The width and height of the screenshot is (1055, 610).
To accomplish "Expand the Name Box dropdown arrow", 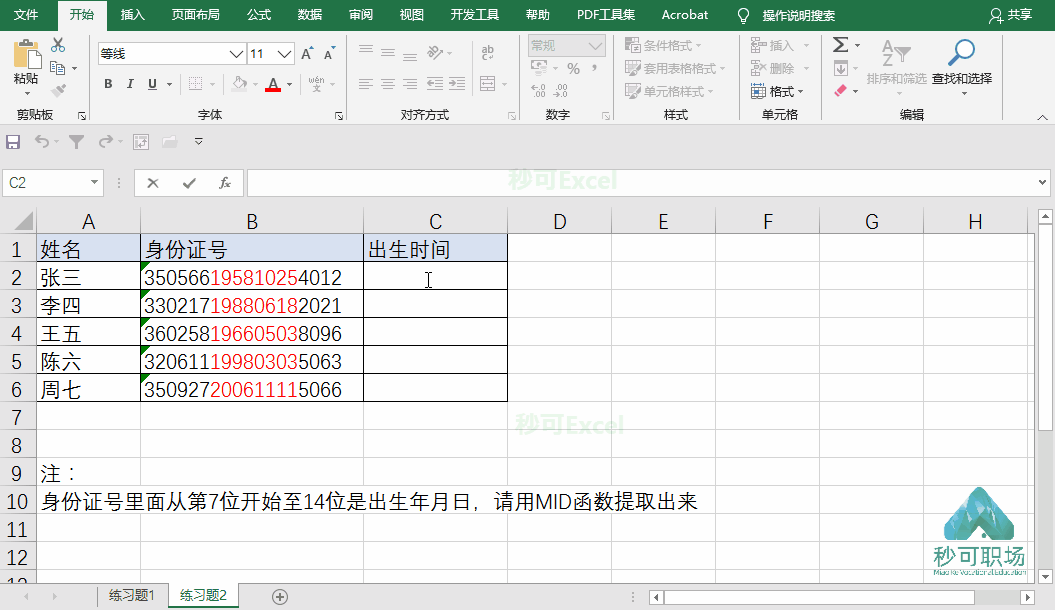I will click(94, 182).
